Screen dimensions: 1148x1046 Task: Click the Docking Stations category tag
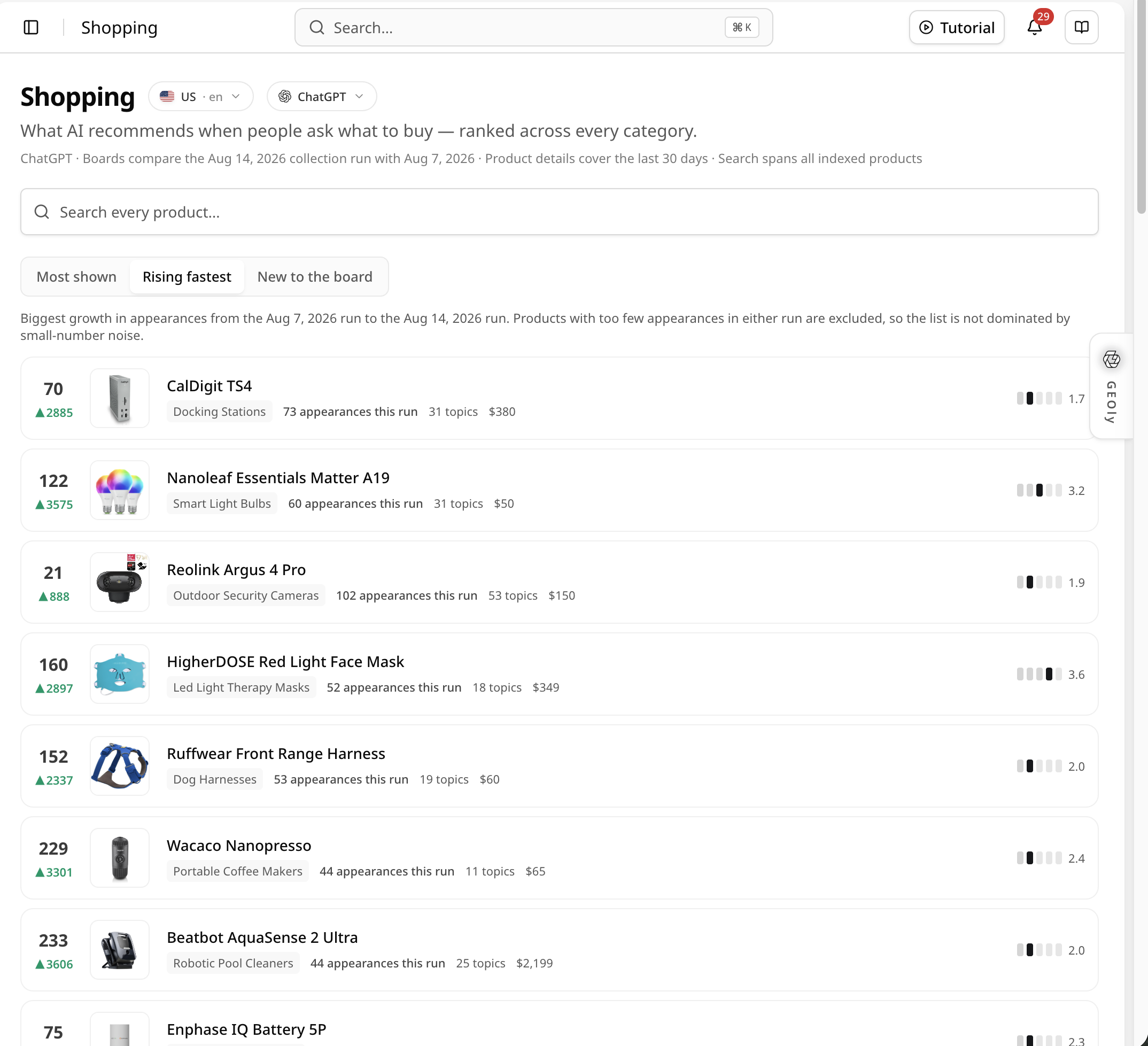pyautogui.click(x=219, y=411)
